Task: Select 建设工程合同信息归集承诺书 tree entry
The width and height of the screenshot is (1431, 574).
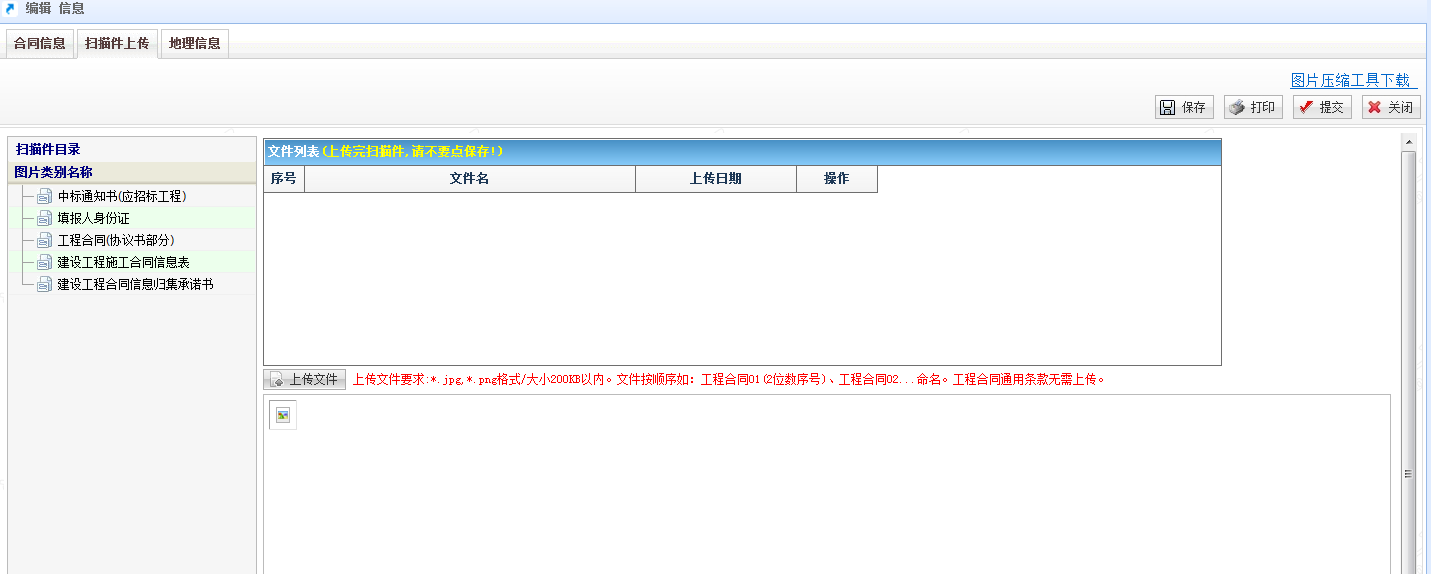Action: pyautogui.click(x=135, y=284)
